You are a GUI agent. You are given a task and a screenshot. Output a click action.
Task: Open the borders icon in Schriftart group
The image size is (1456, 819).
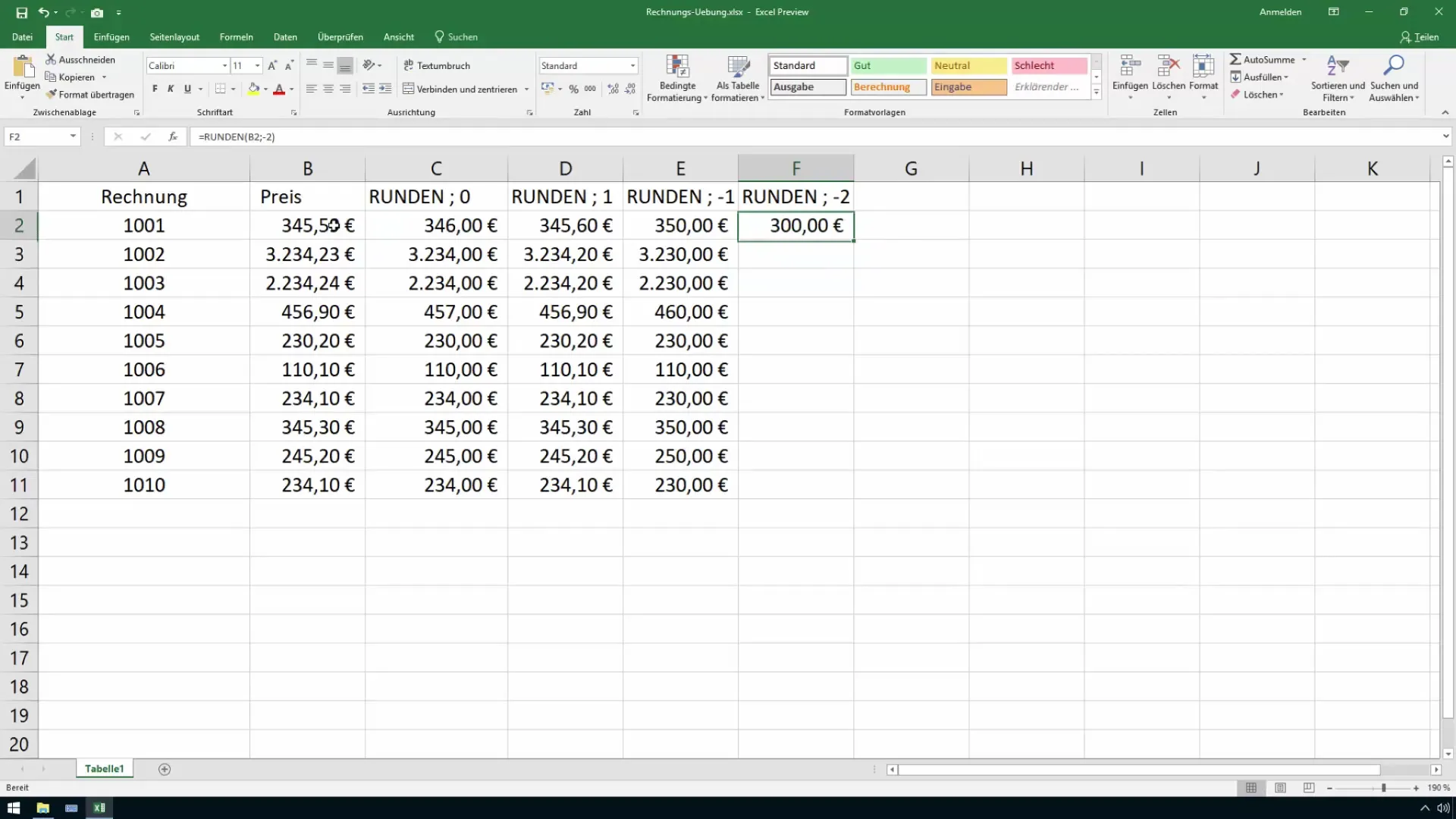point(220,89)
